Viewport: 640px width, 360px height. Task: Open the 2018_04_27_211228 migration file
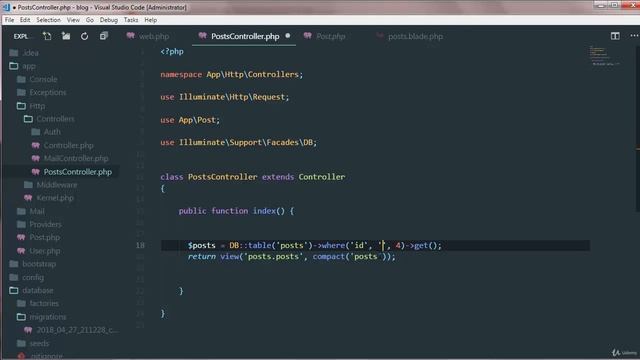[x=76, y=330]
